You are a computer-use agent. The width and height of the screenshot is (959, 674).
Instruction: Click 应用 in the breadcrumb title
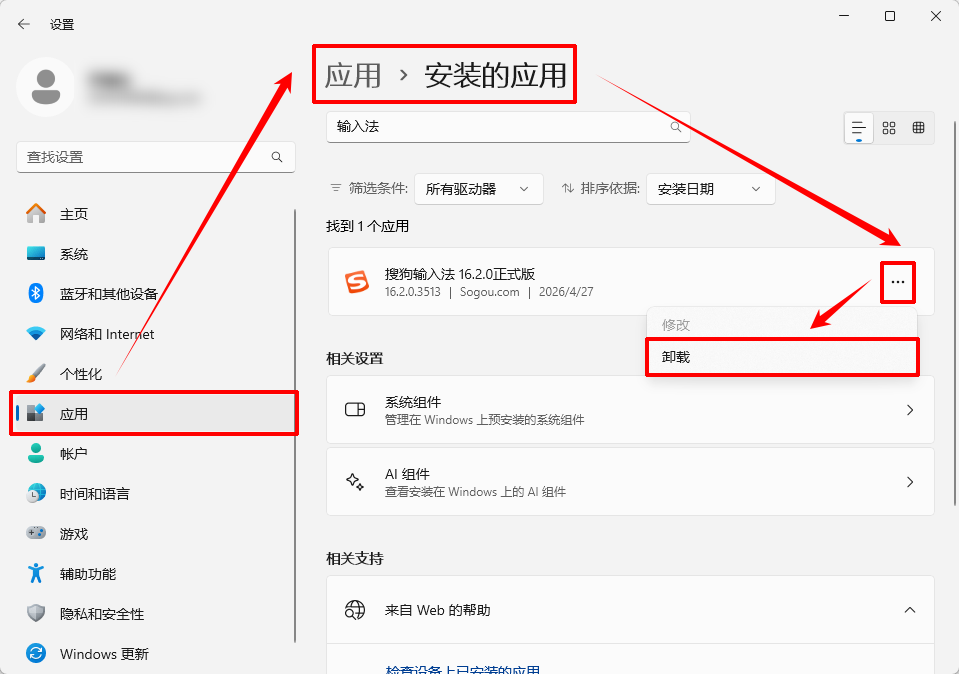353,75
